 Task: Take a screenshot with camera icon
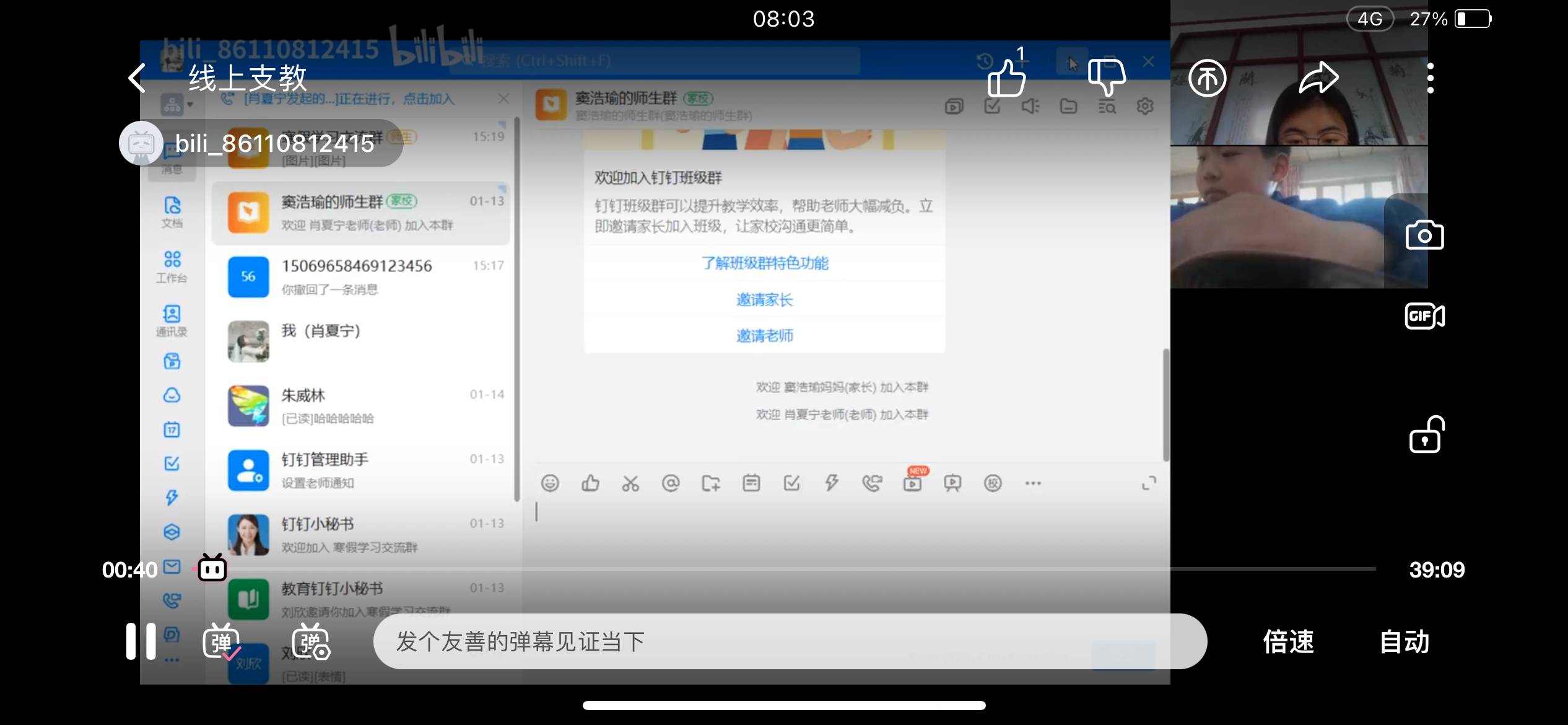coord(1424,235)
